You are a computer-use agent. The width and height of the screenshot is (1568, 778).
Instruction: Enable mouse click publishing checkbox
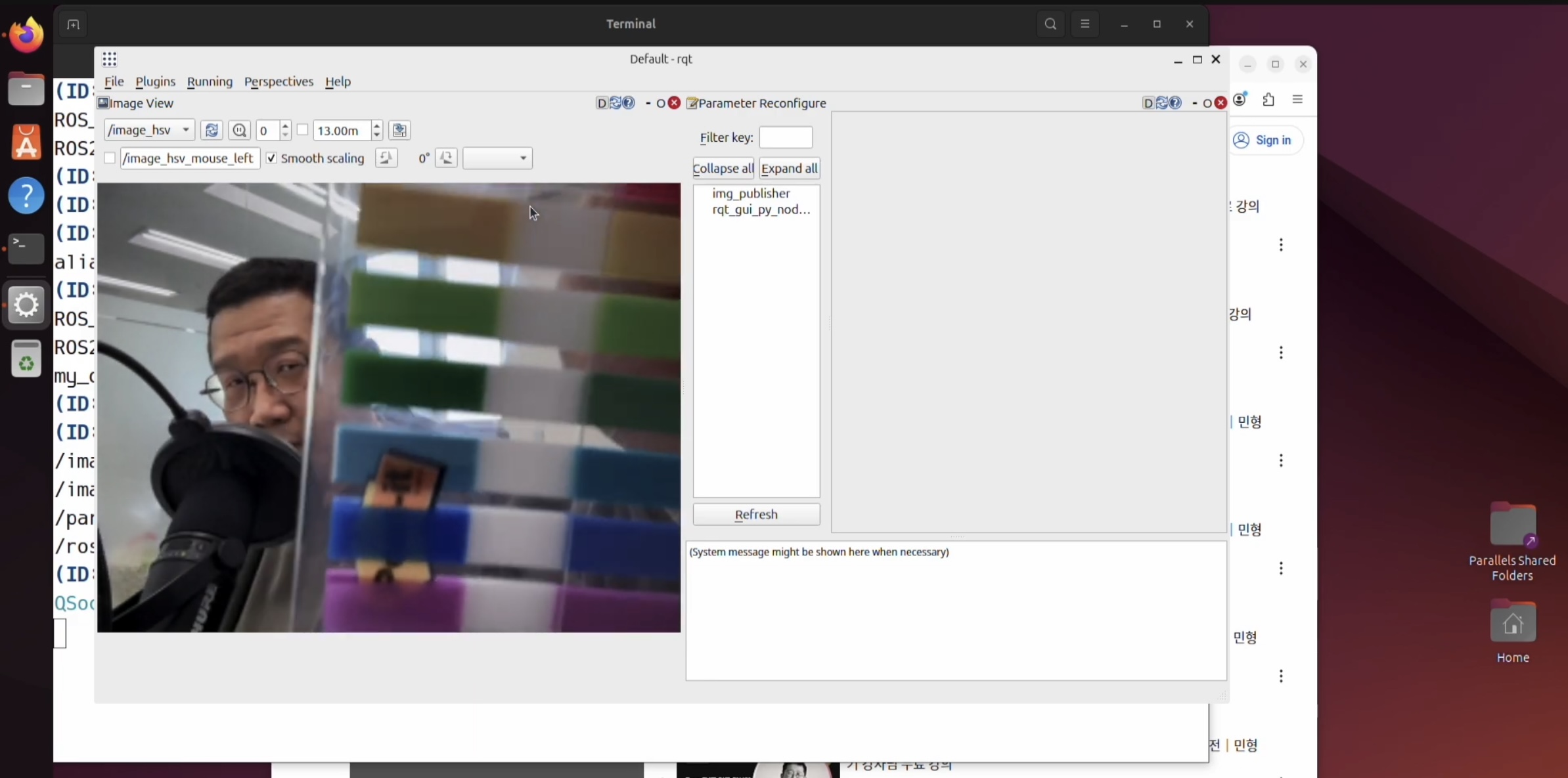110,158
